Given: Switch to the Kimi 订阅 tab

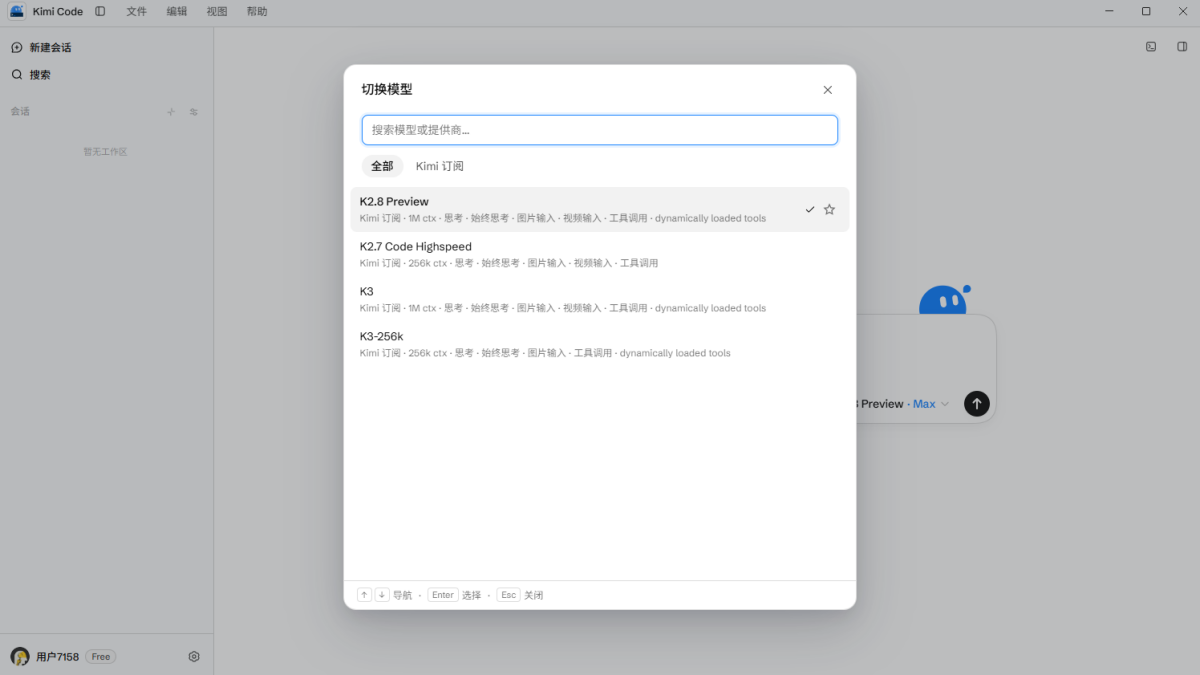Looking at the screenshot, I should [440, 166].
